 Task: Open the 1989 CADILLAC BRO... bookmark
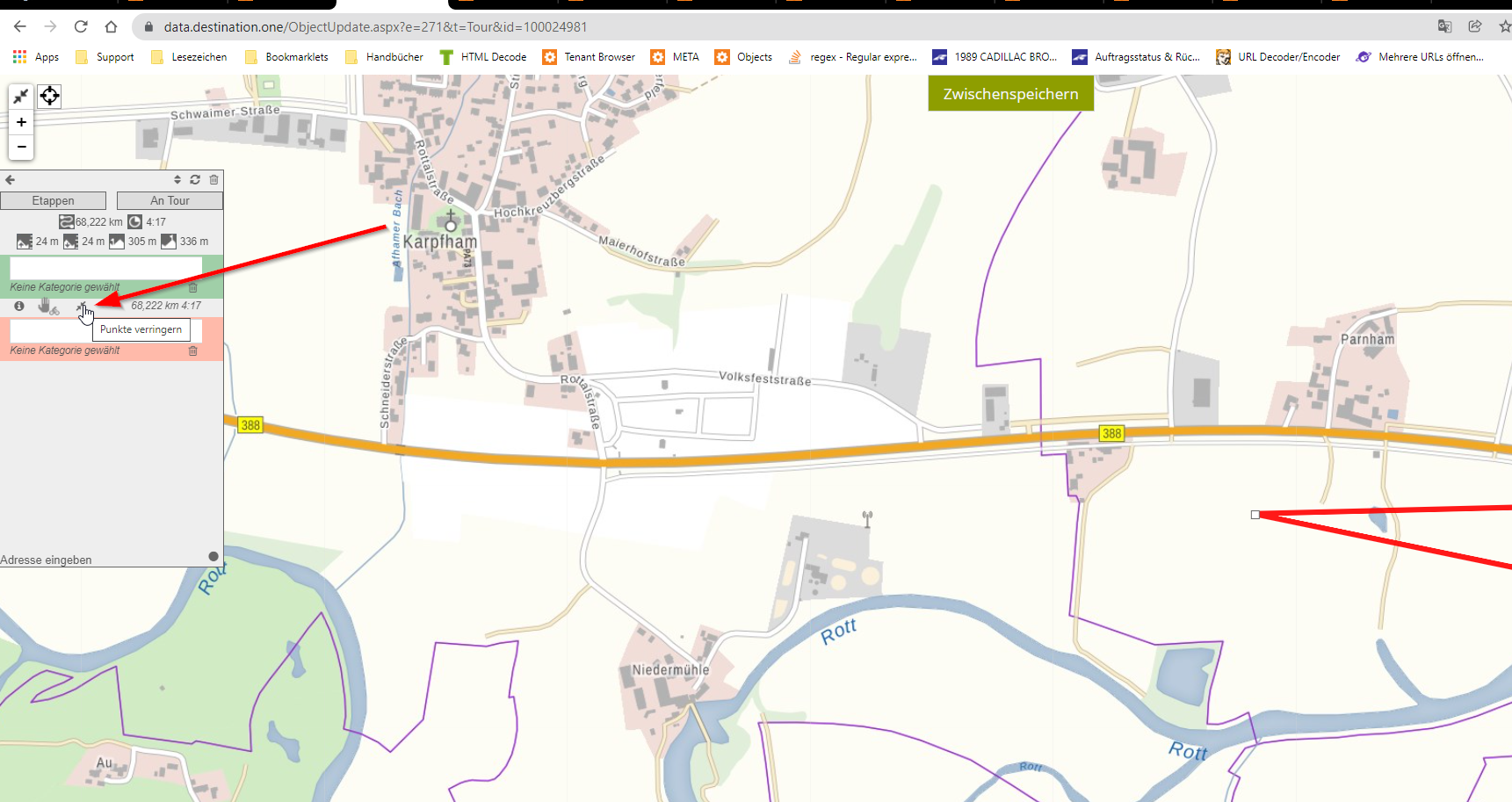point(995,57)
